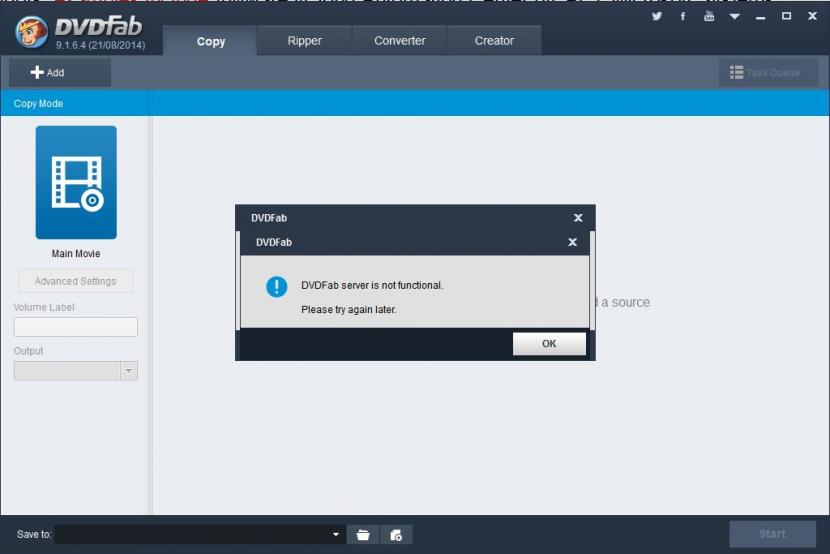This screenshot has height=554, width=830.
Task: Open DVDFab Twitter page icon
Action: [656, 16]
